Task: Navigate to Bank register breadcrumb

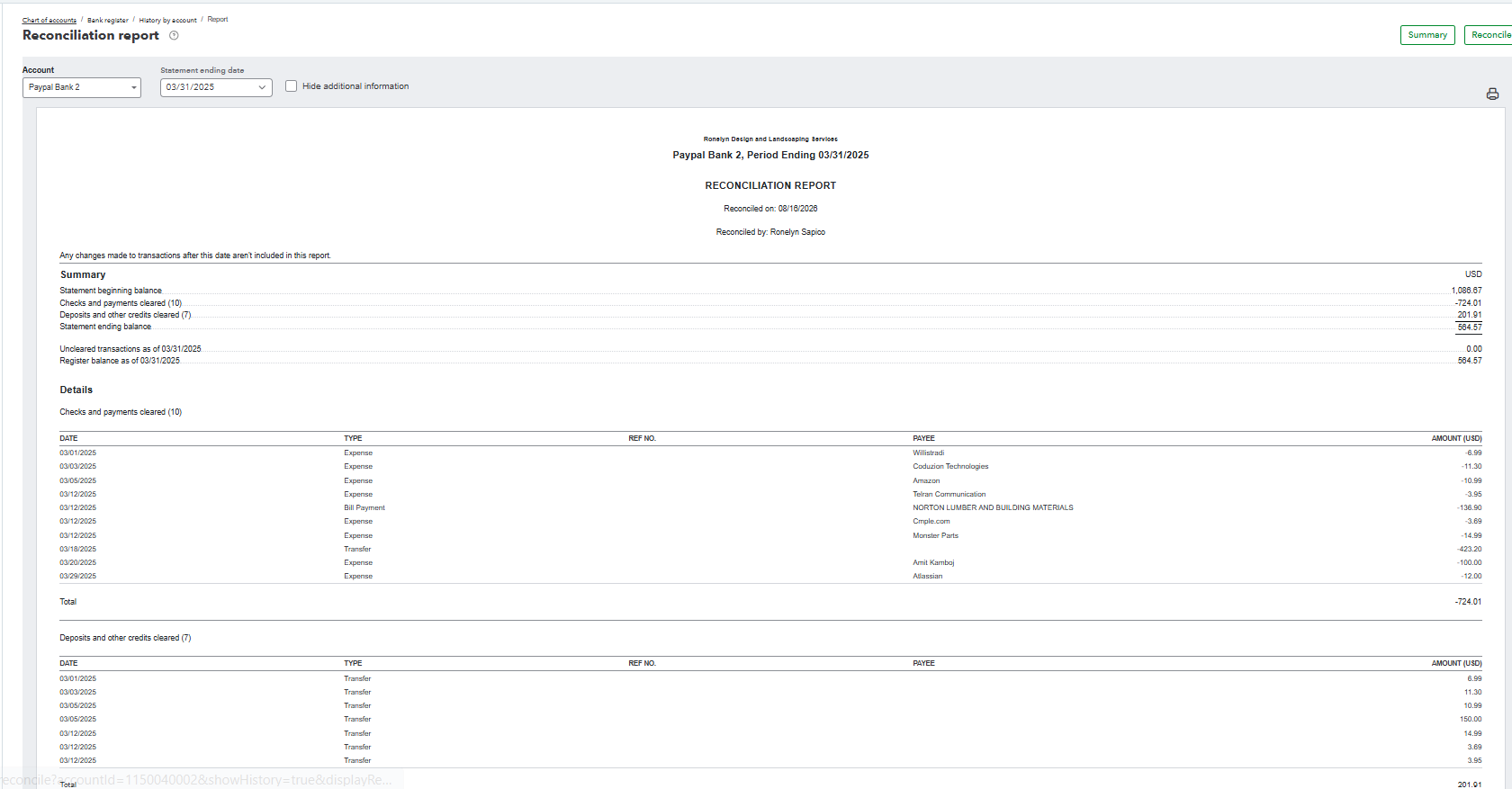Action: (x=108, y=20)
